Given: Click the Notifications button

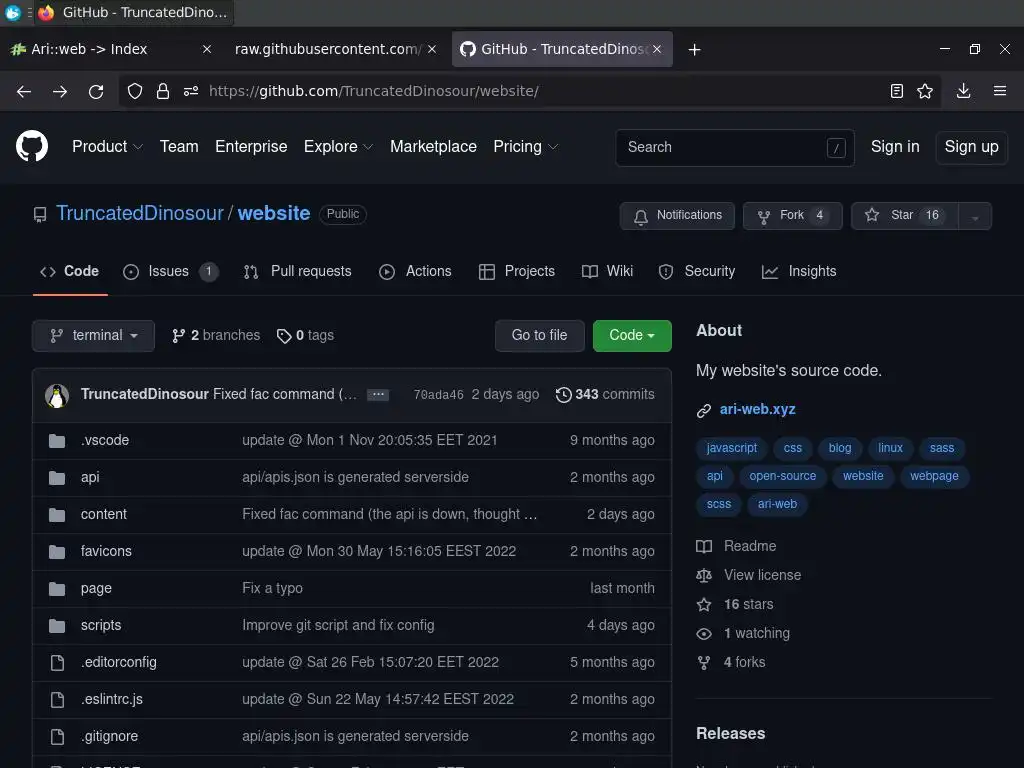Looking at the screenshot, I should tap(677, 216).
